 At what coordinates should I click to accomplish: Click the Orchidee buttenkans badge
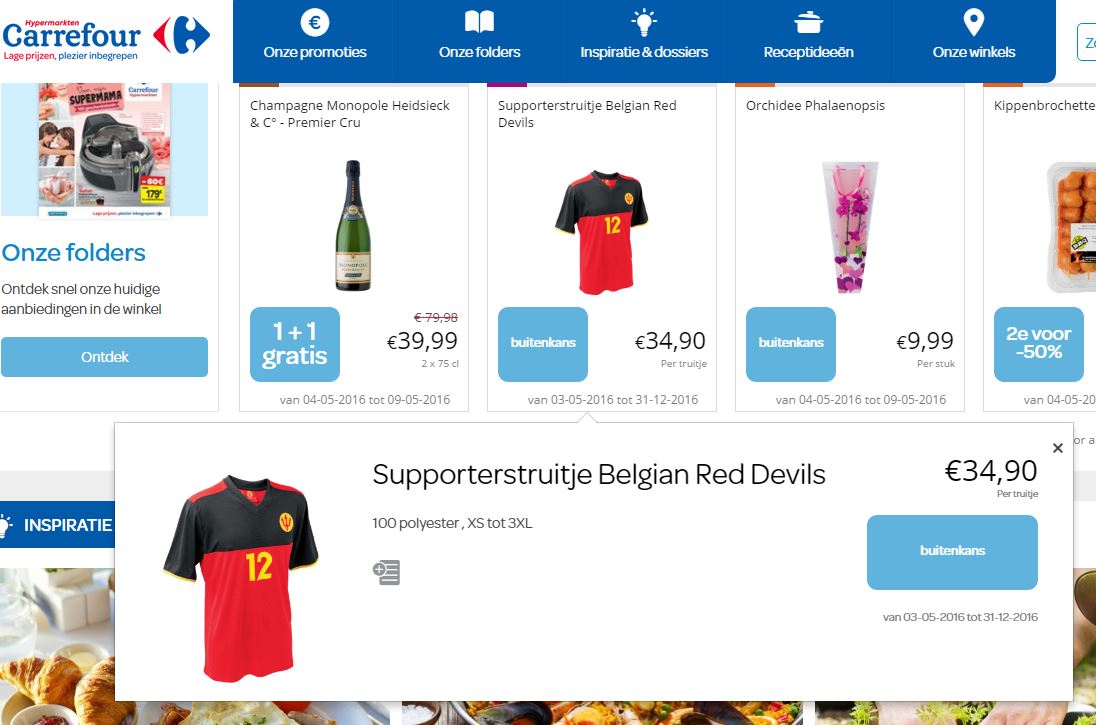(791, 344)
